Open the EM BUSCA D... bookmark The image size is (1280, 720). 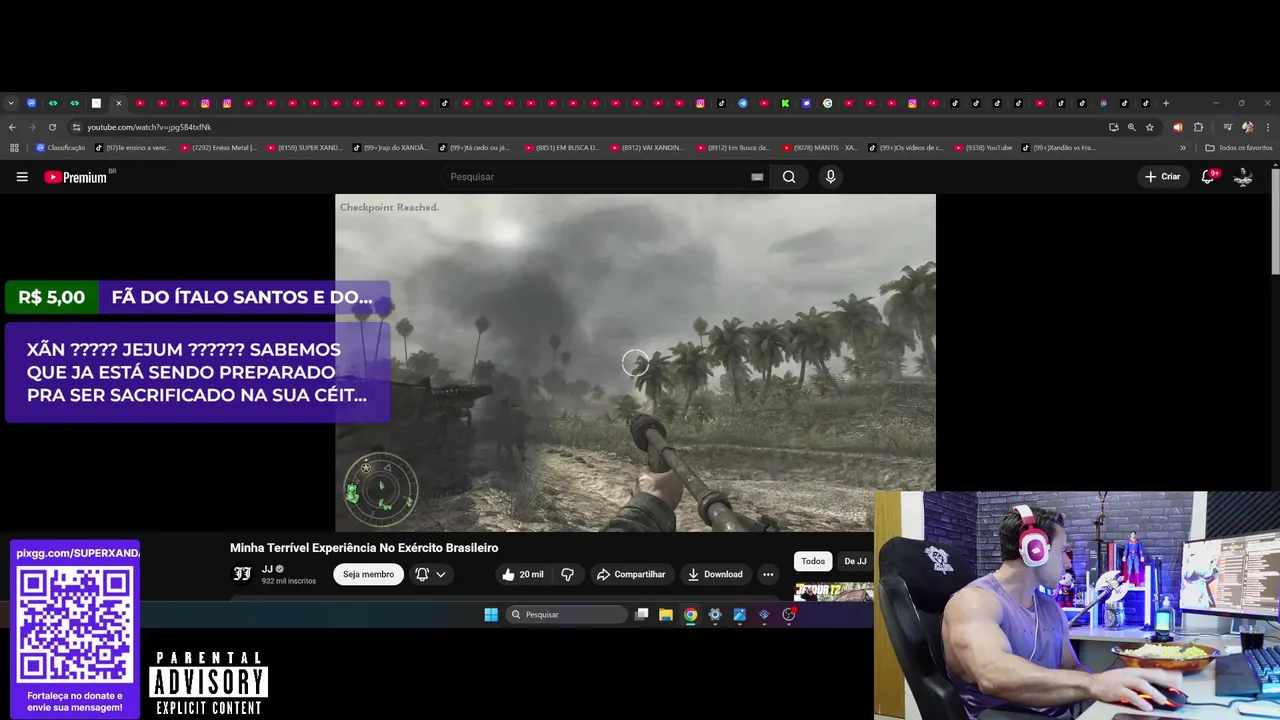point(562,148)
